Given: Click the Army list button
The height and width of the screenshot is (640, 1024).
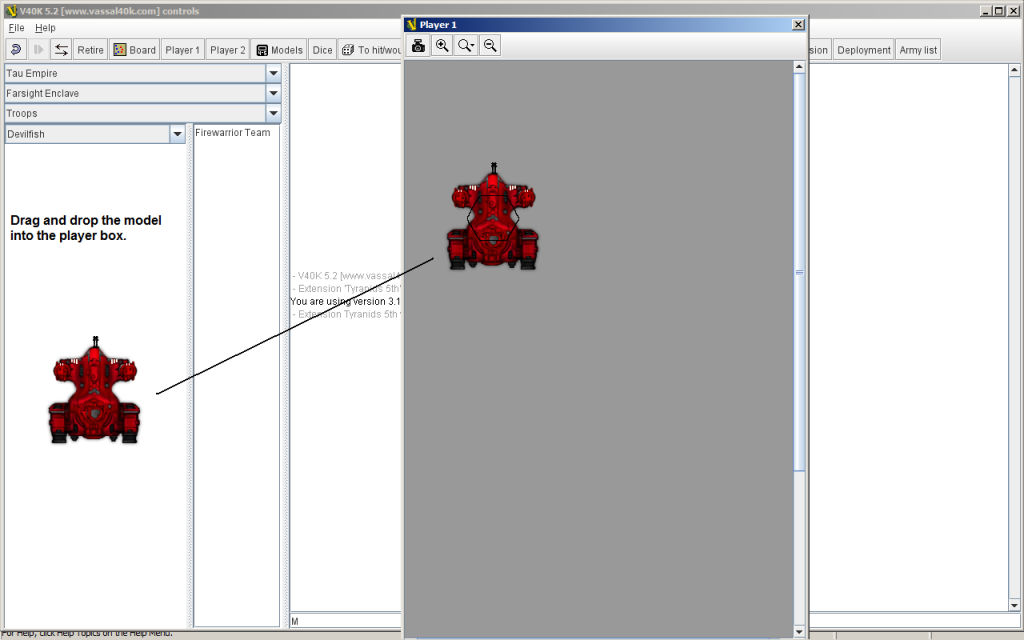Looking at the screenshot, I should [918, 50].
